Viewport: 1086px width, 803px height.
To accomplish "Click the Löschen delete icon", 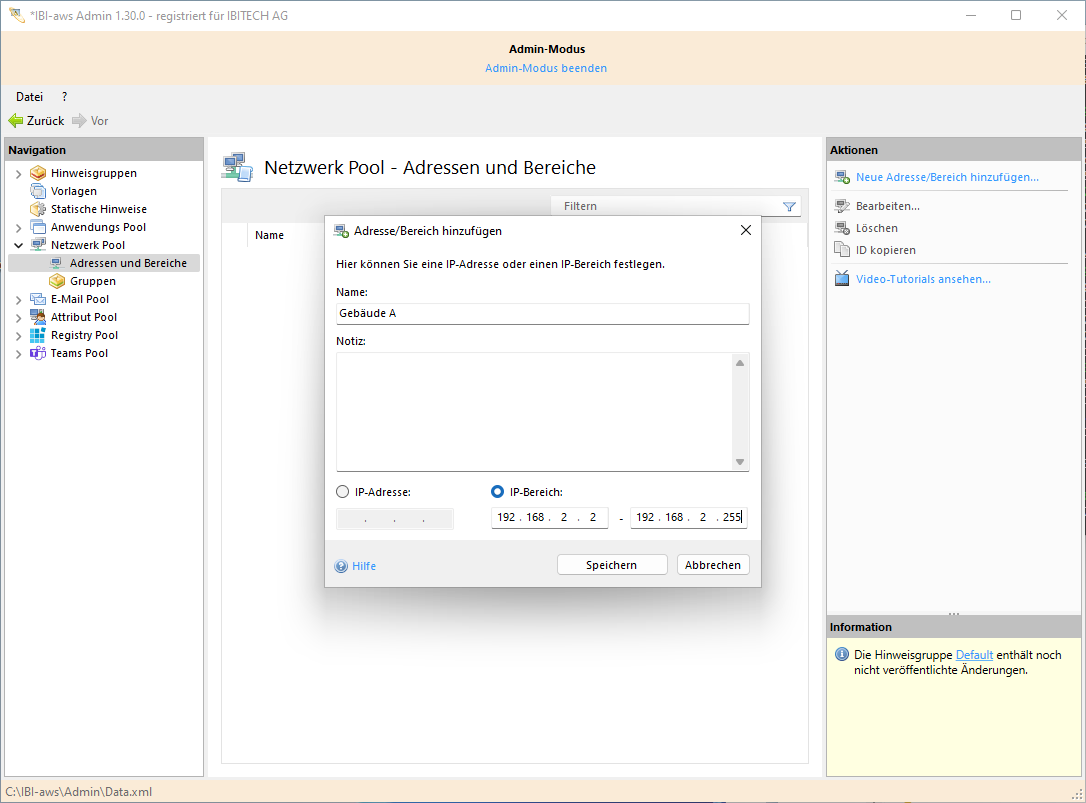I will (x=842, y=228).
